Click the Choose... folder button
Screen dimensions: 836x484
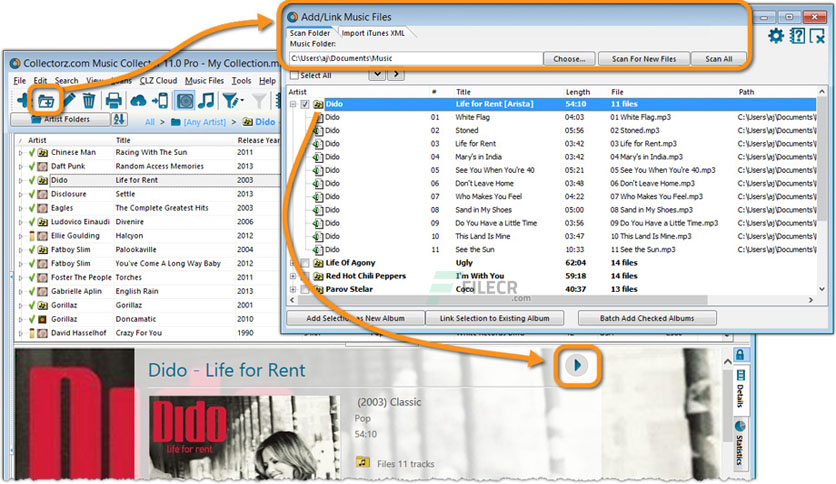click(569, 59)
